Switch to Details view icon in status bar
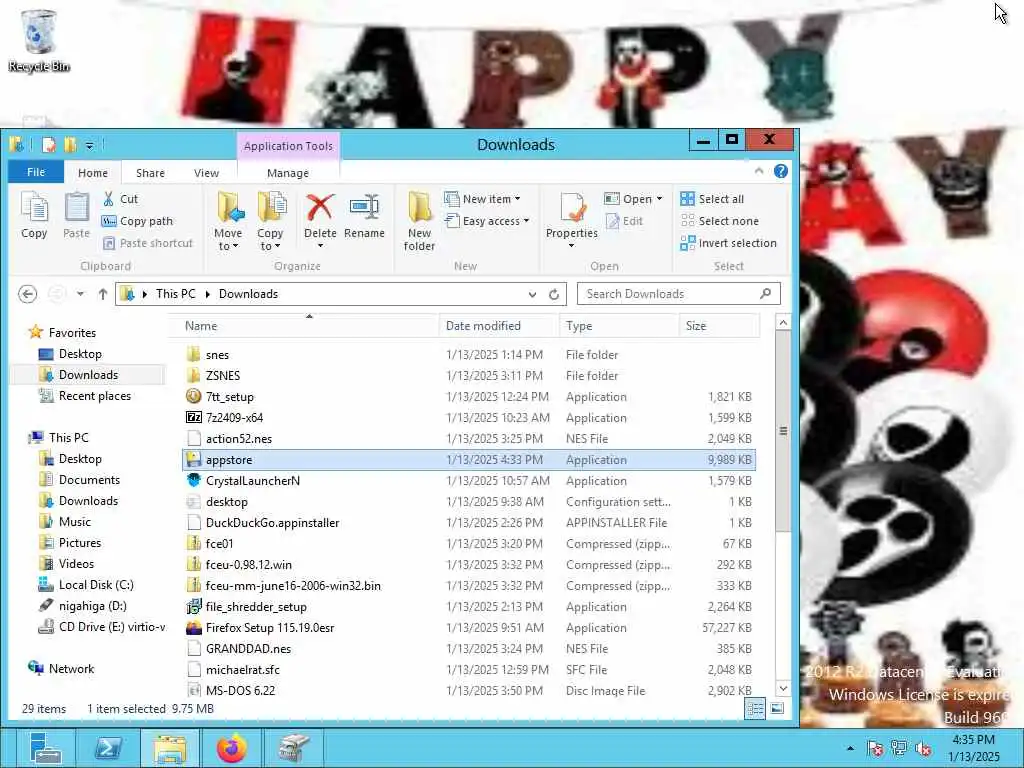This screenshot has height=768, width=1024. point(755,709)
